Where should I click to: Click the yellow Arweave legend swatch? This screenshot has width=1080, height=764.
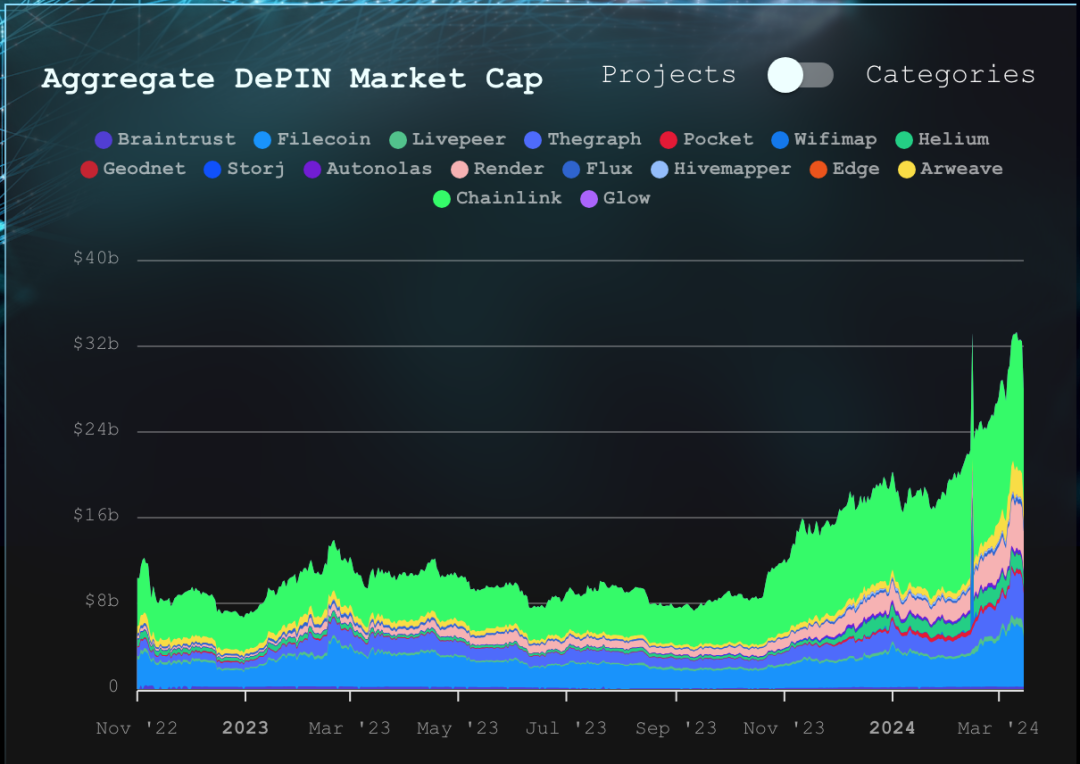coord(907,169)
